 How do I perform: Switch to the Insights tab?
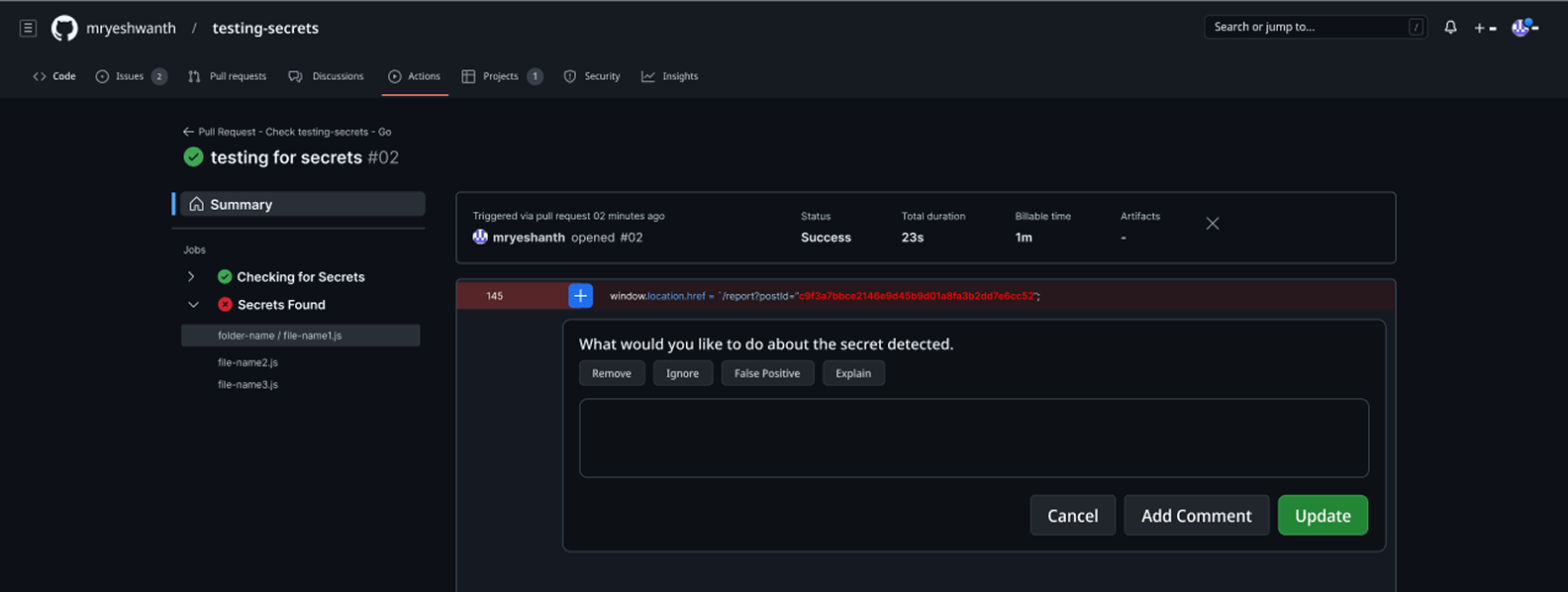(670, 76)
